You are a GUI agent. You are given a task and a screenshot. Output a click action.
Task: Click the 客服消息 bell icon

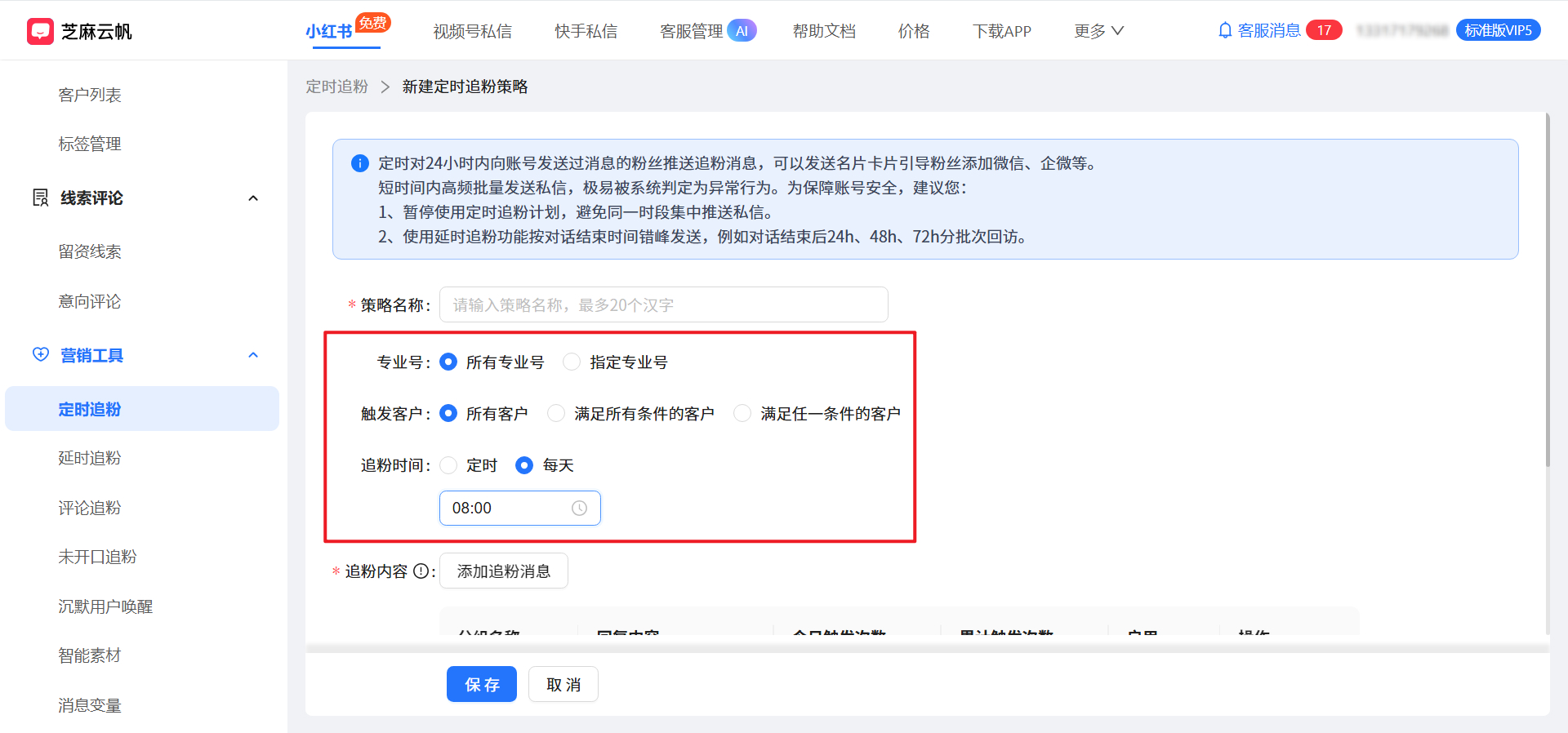(x=1224, y=31)
